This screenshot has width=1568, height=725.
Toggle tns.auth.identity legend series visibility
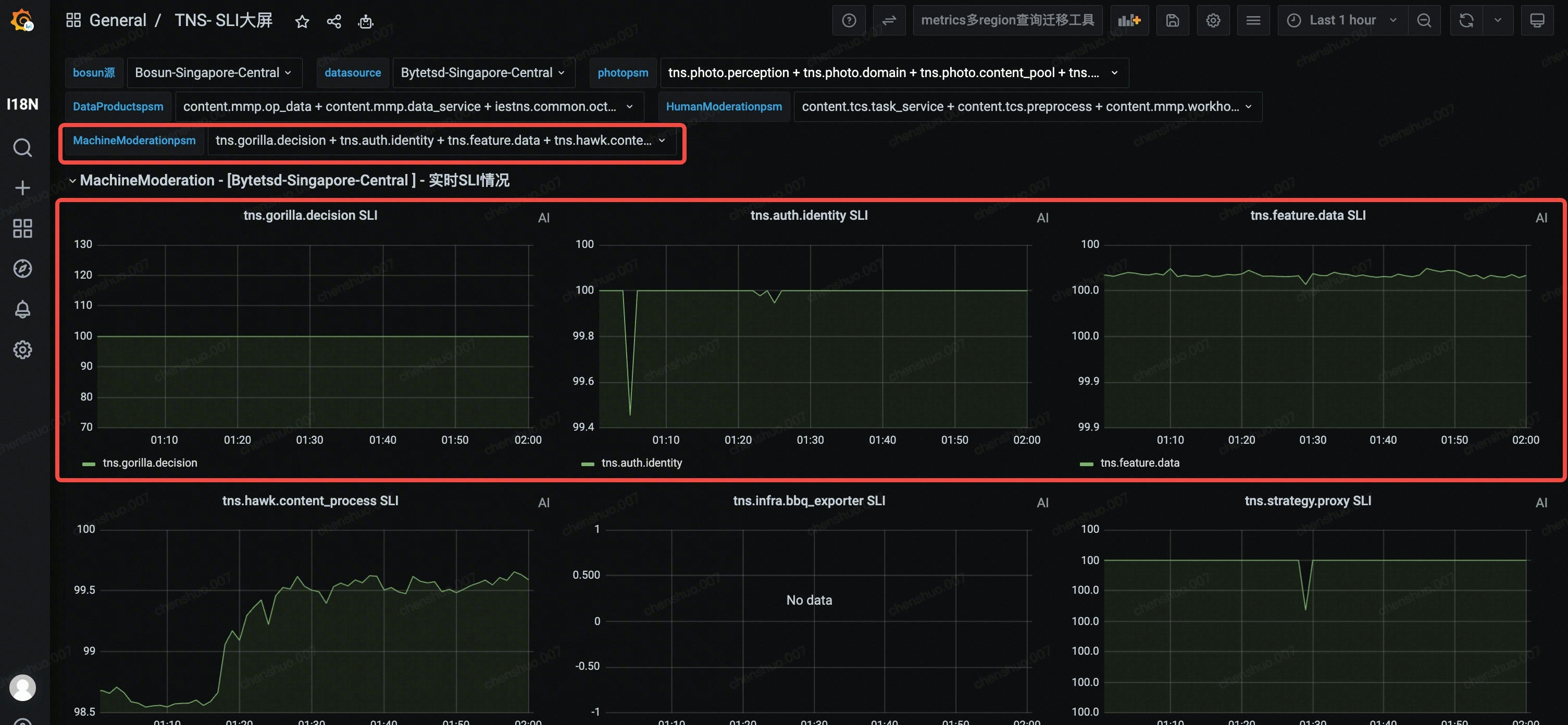coord(642,463)
